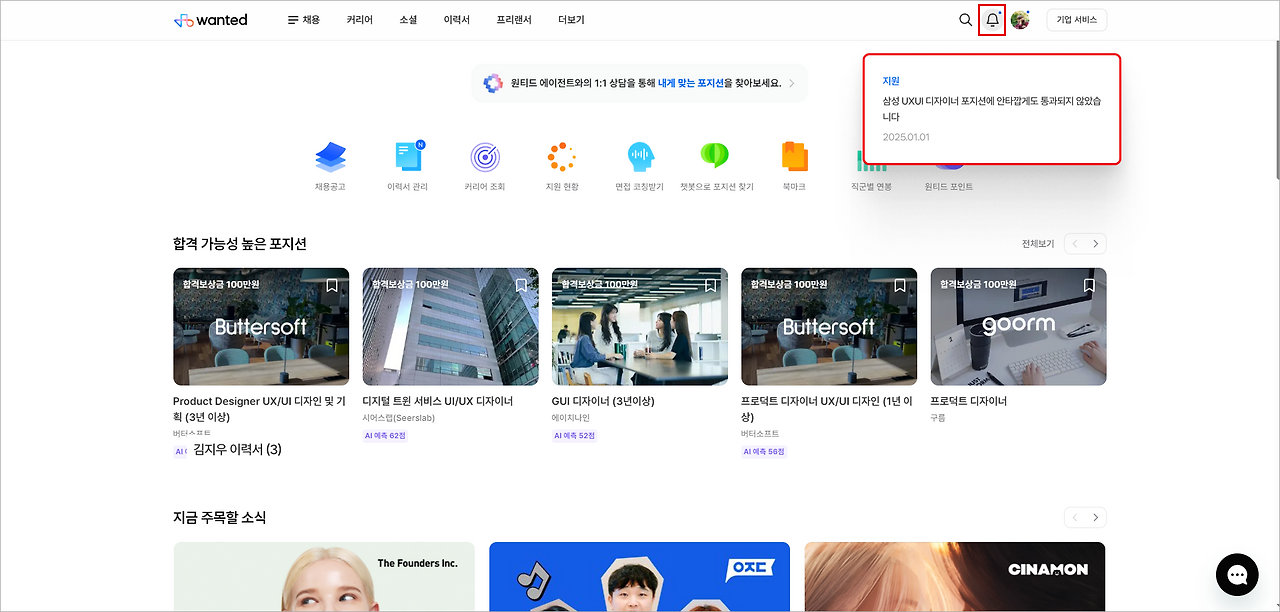Open the meeting photo of the GUI 디자이너 card

[x=640, y=326]
